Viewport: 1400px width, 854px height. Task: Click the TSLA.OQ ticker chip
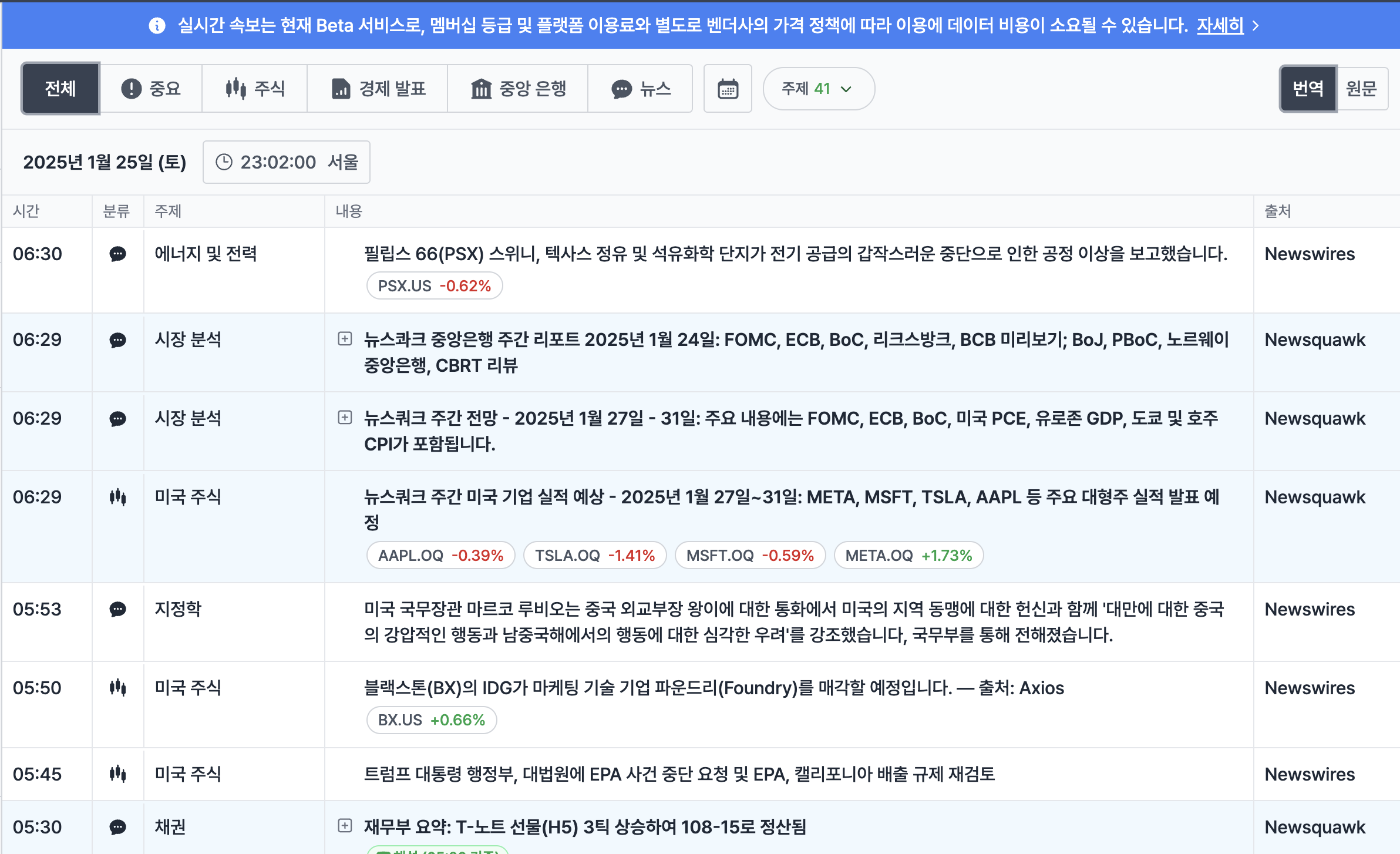tap(594, 556)
